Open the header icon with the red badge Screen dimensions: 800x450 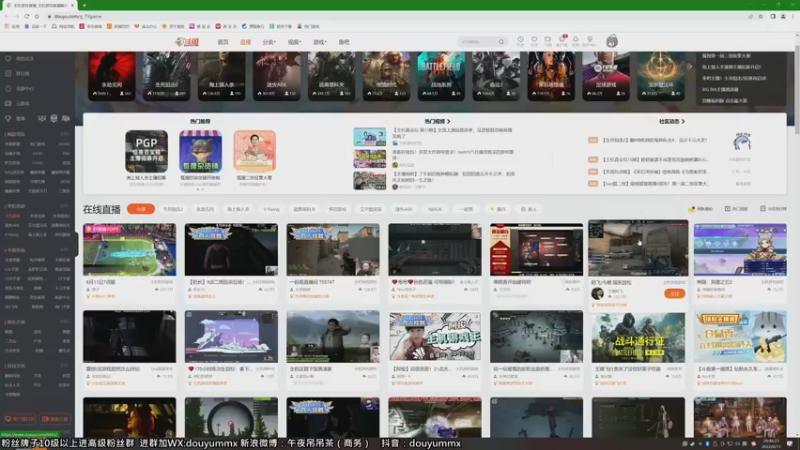(562, 41)
